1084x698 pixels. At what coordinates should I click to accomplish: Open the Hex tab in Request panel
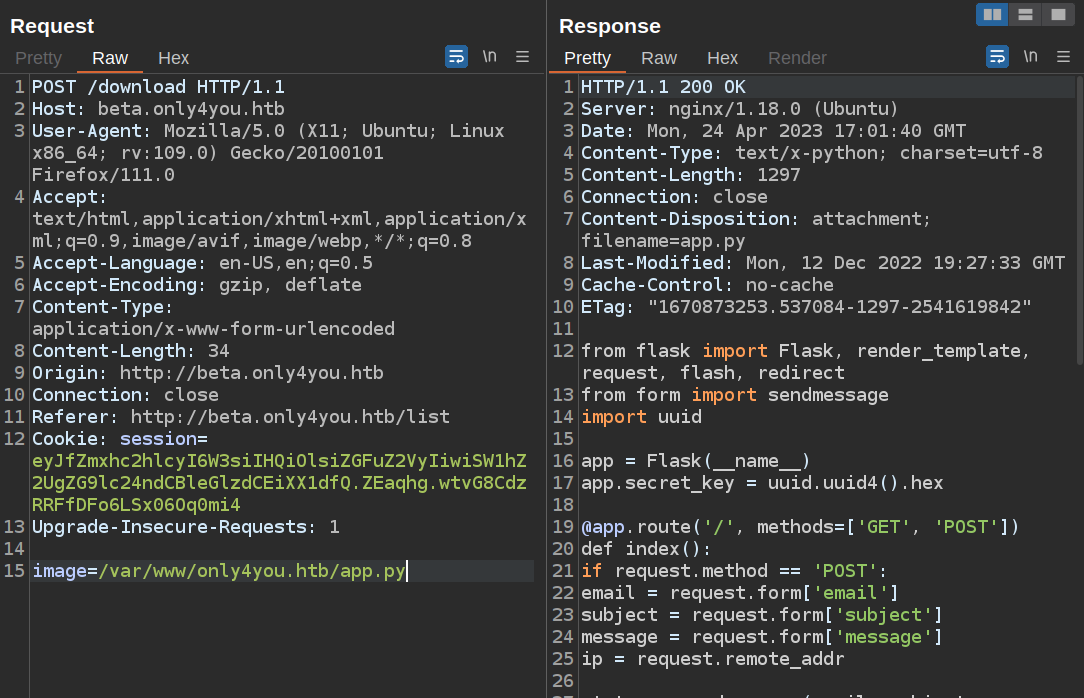click(x=173, y=58)
